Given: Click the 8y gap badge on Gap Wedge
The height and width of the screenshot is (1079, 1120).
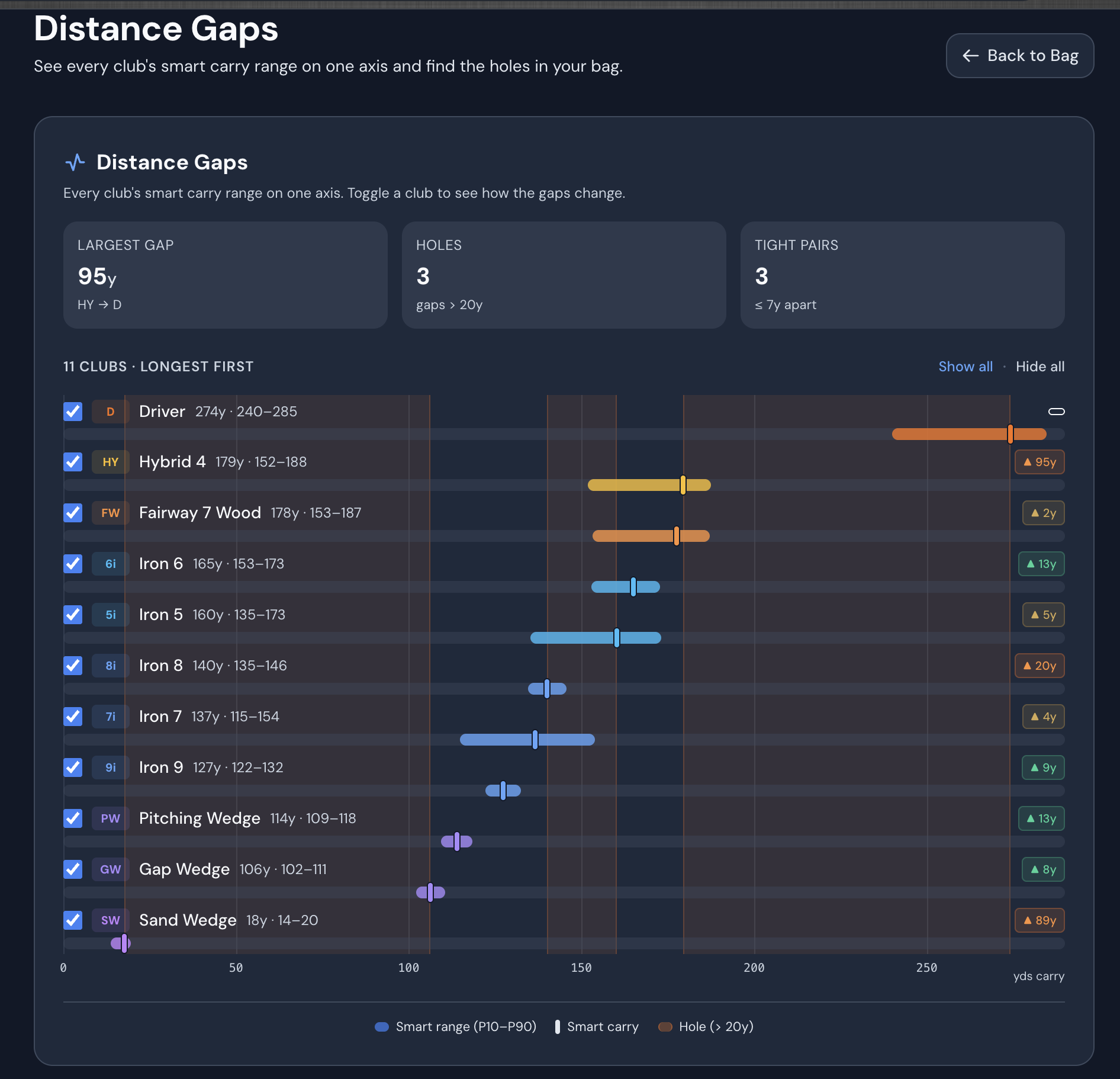Looking at the screenshot, I should (x=1043, y=870).
